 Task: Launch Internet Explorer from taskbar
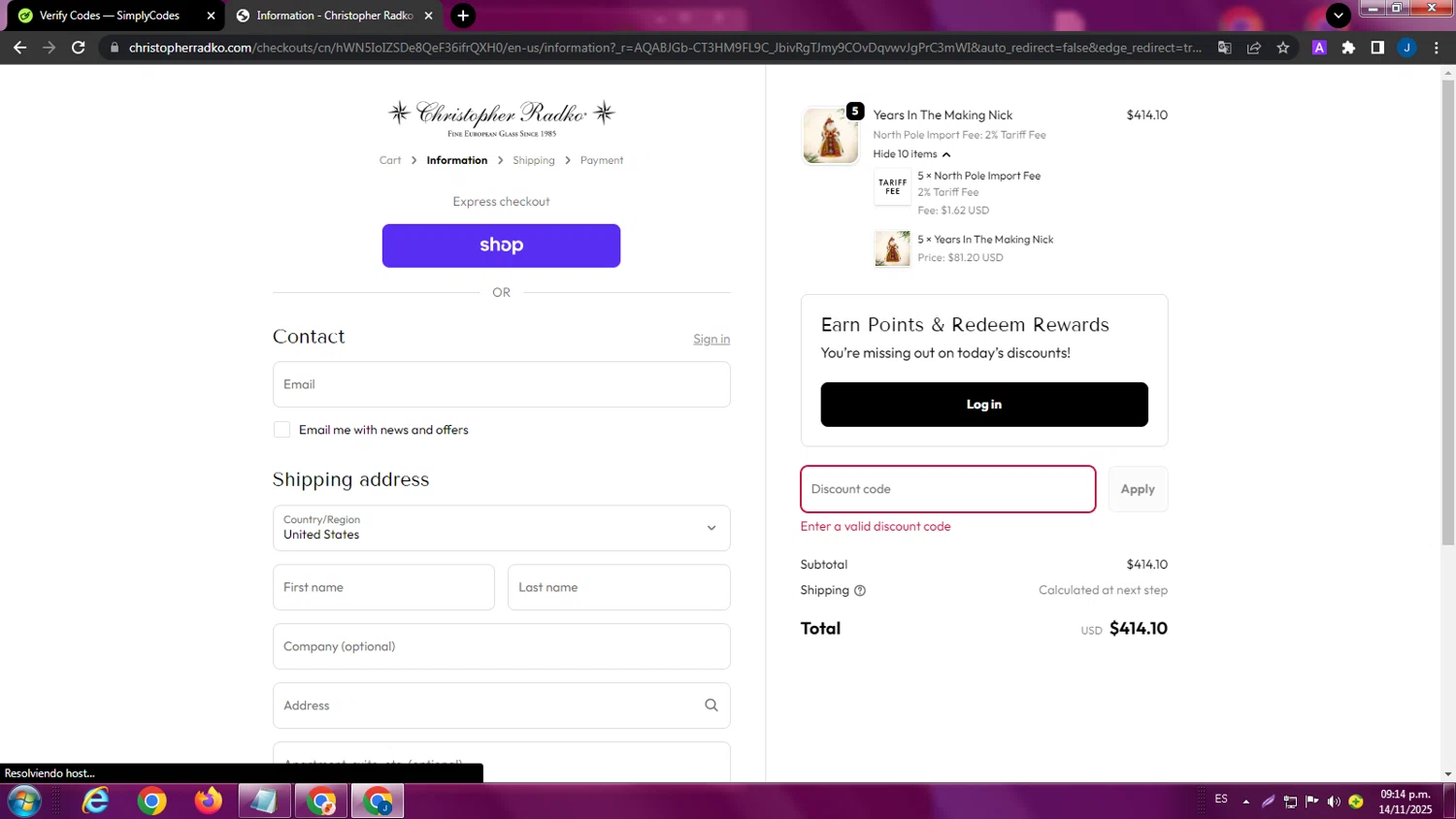click(96, 802)
